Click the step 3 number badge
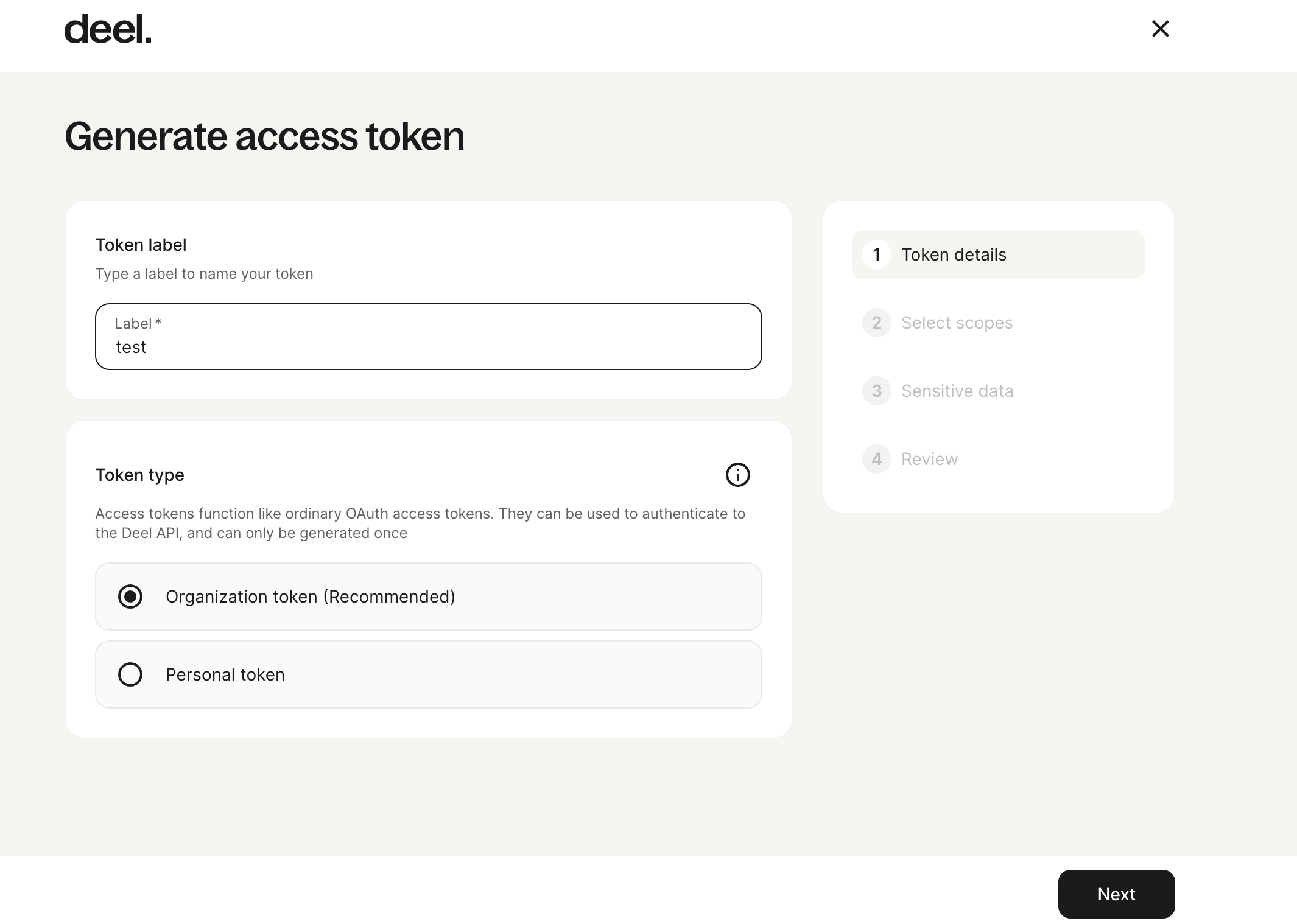1297x924 pixels. click(x=877, y=391)
